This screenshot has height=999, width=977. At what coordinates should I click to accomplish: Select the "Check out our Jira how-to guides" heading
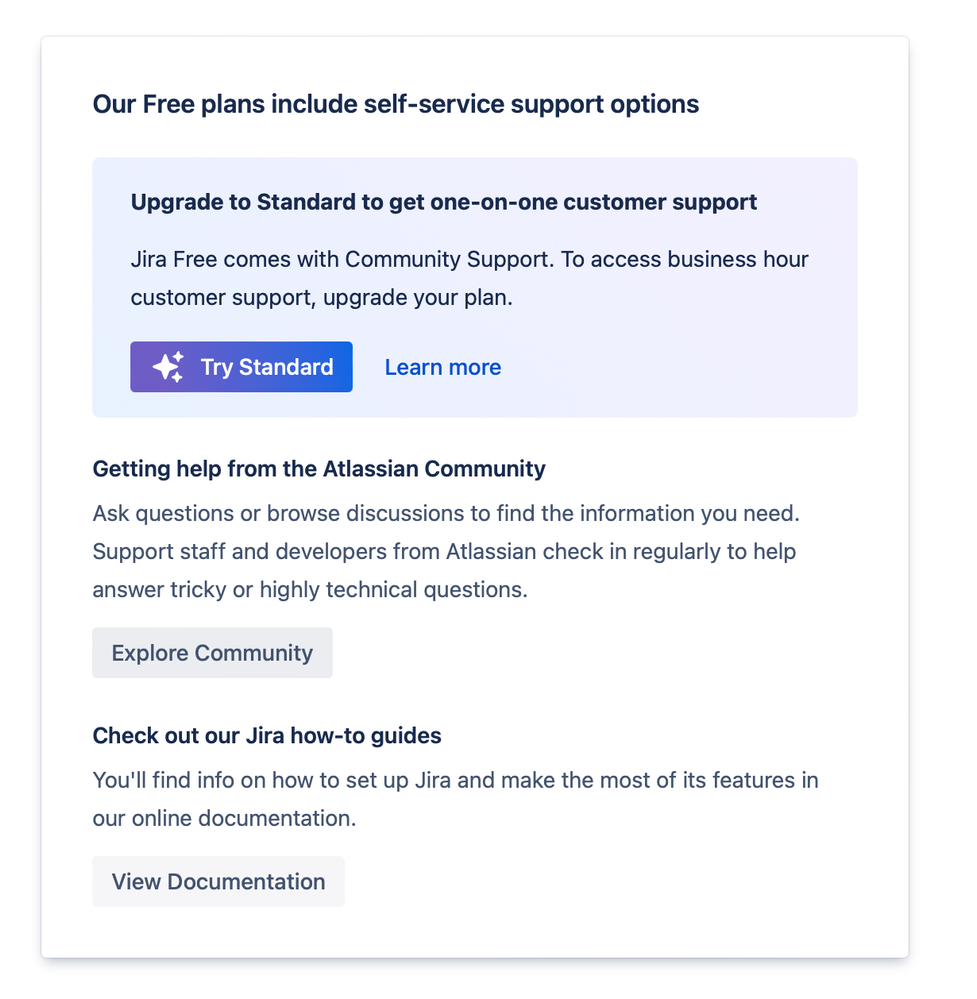point(267,736)
